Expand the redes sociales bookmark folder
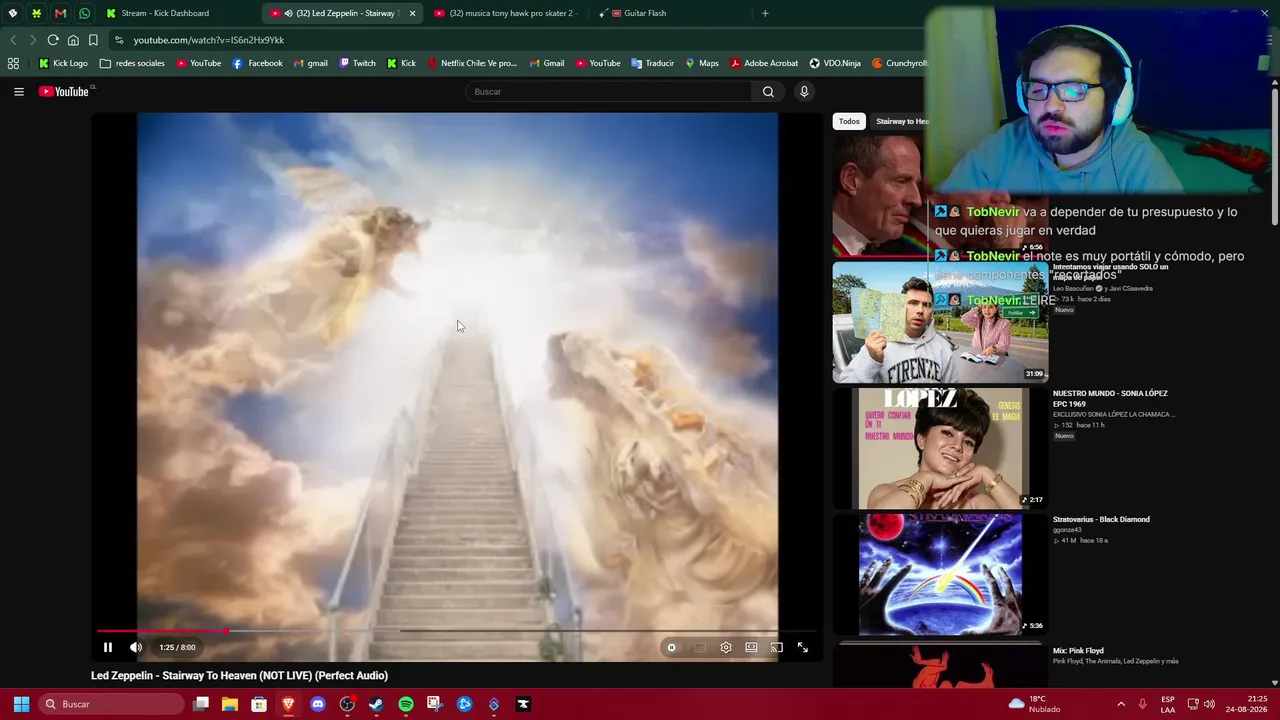 [x=132, y=63]
